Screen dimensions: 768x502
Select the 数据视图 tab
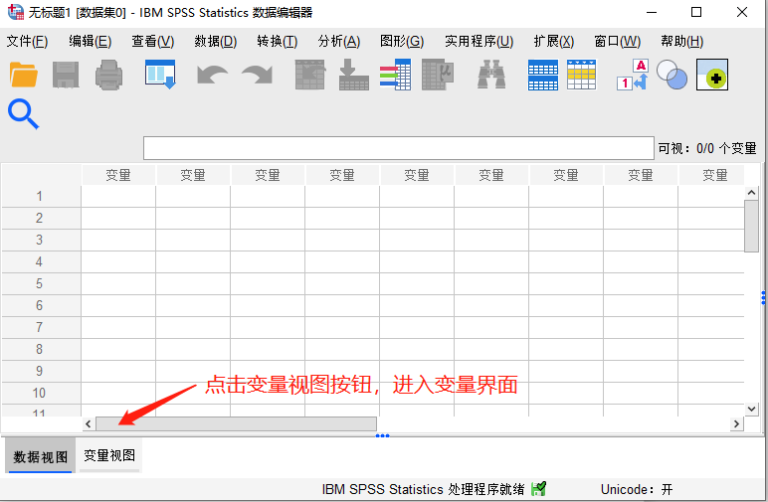click(40, 456)
